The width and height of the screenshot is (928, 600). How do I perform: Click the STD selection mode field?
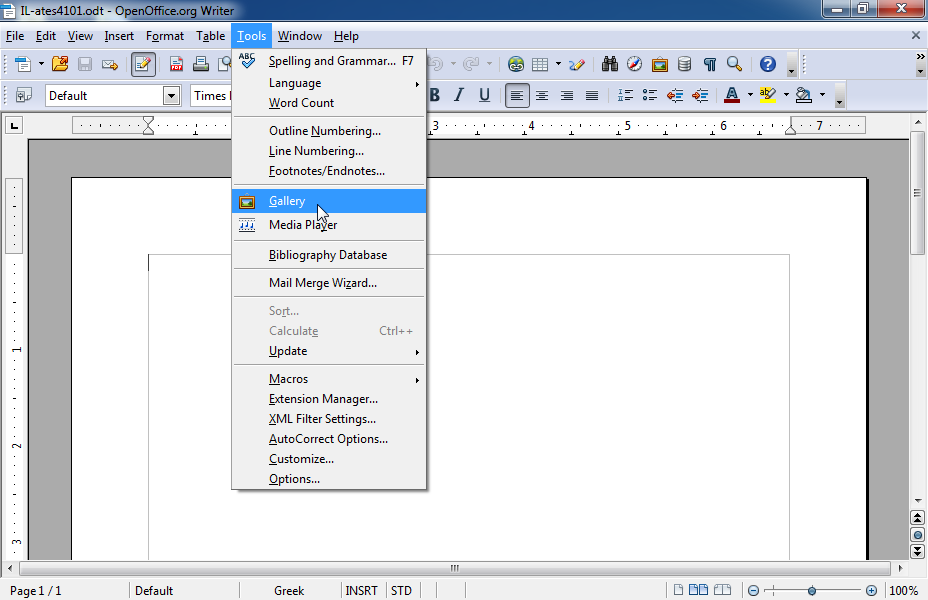click(401, 591)
